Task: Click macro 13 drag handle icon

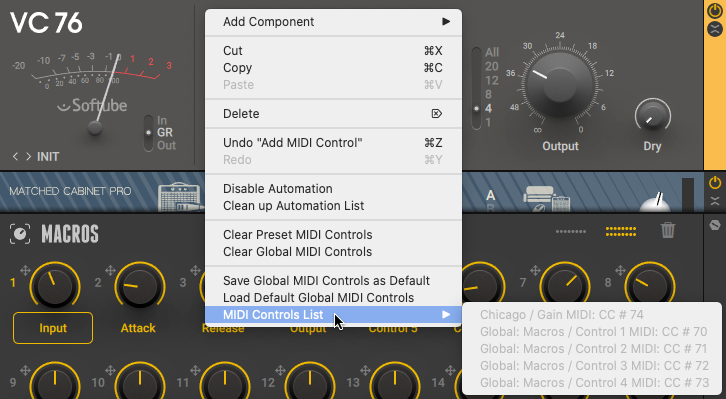Action: (365, 370)
